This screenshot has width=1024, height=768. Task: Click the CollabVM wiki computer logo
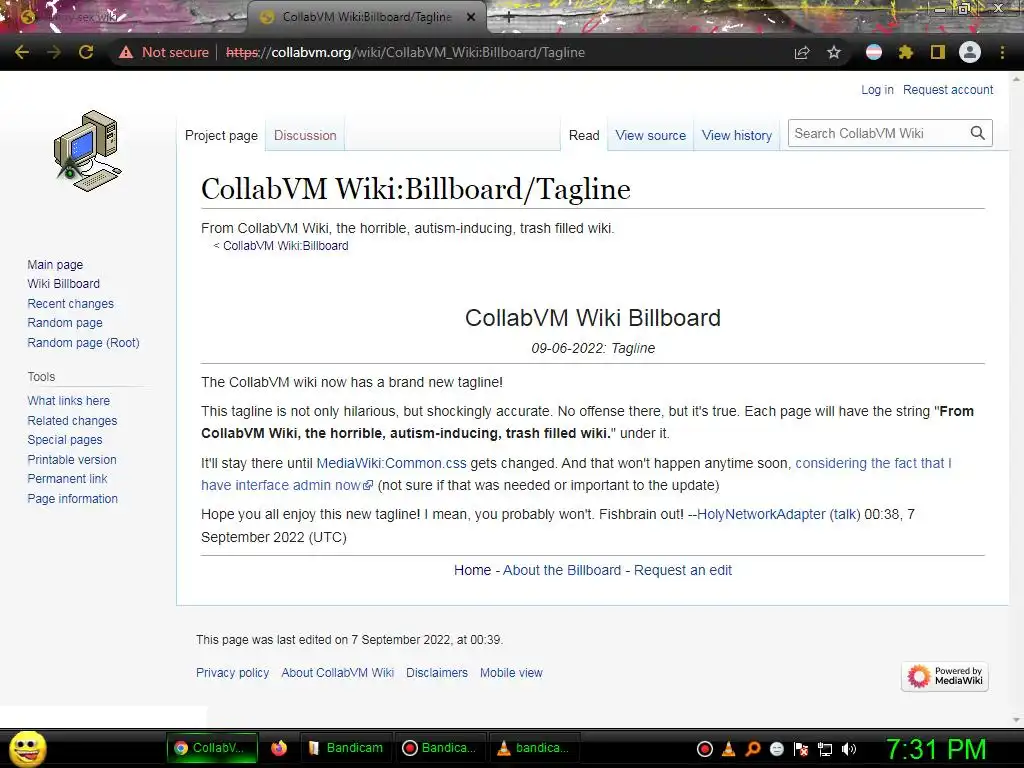88,151
